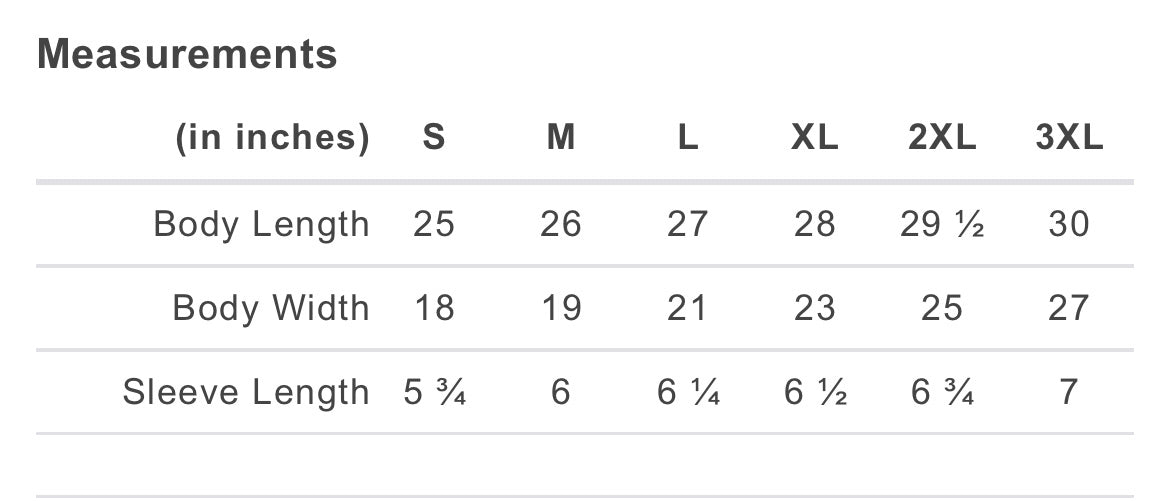Click the Sleeve Length row label
Image resolution: width=1170 pixels, height=501 pixels.
point(246,392)
